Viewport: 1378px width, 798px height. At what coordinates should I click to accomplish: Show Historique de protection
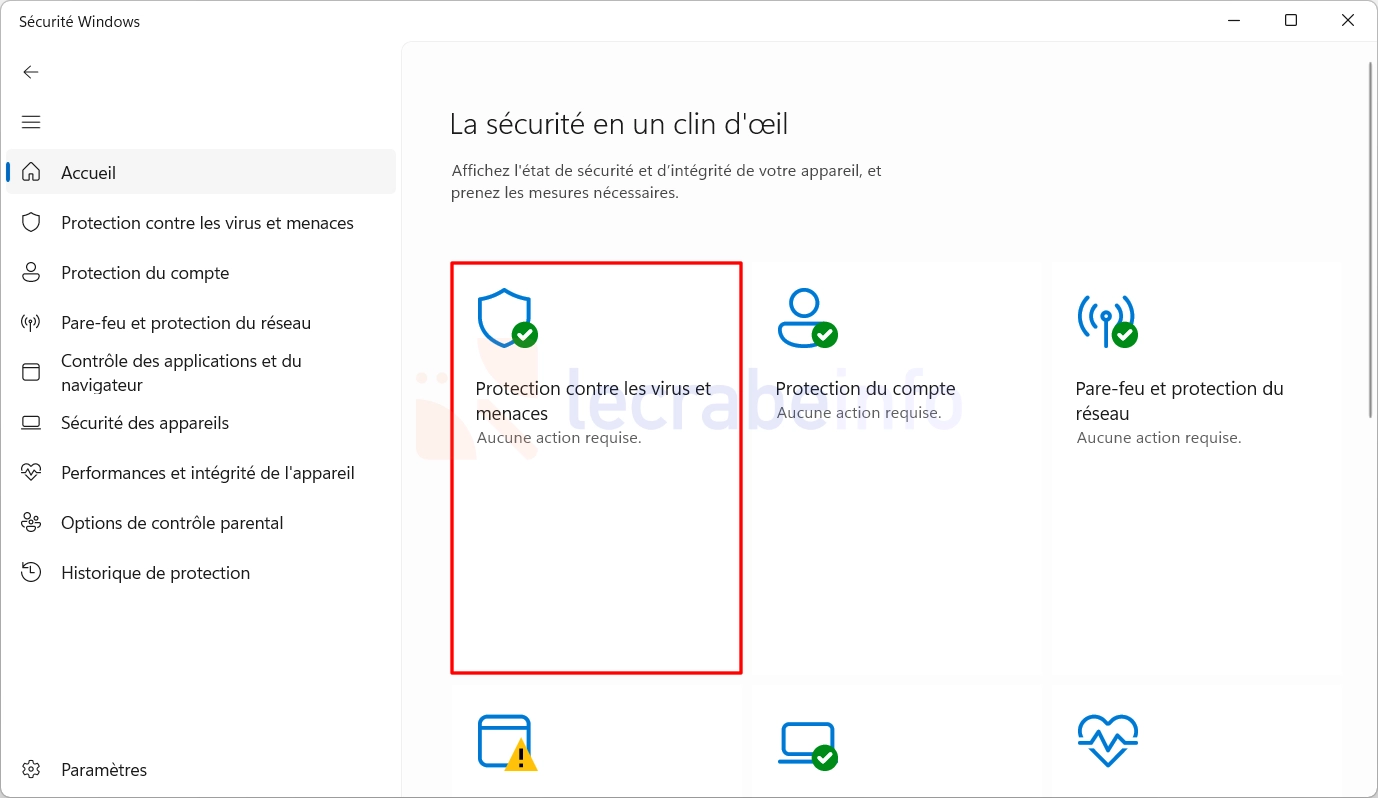tap(201, 572)
